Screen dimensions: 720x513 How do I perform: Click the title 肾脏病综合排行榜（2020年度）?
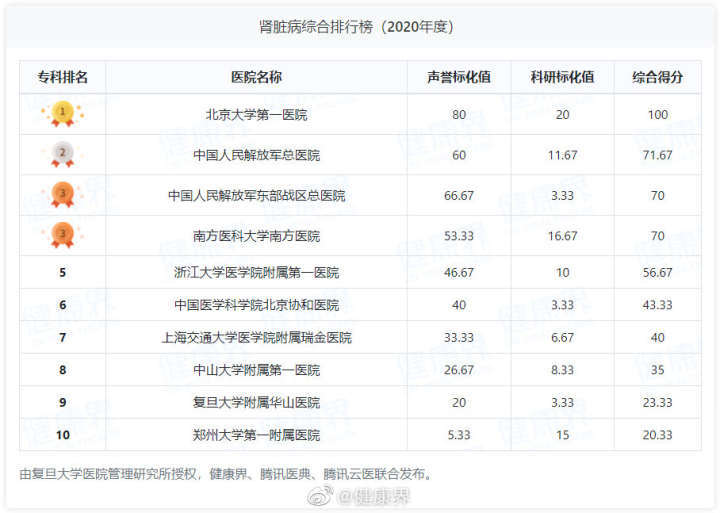click(356, 27)
